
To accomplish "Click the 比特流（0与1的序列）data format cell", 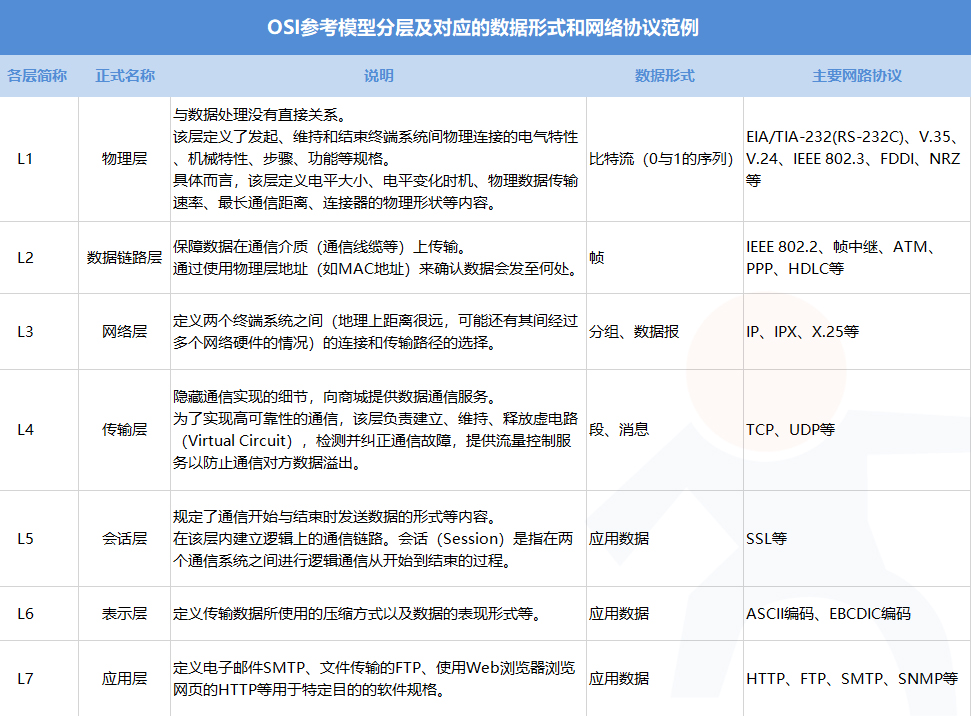I will [x=664, y=157].
